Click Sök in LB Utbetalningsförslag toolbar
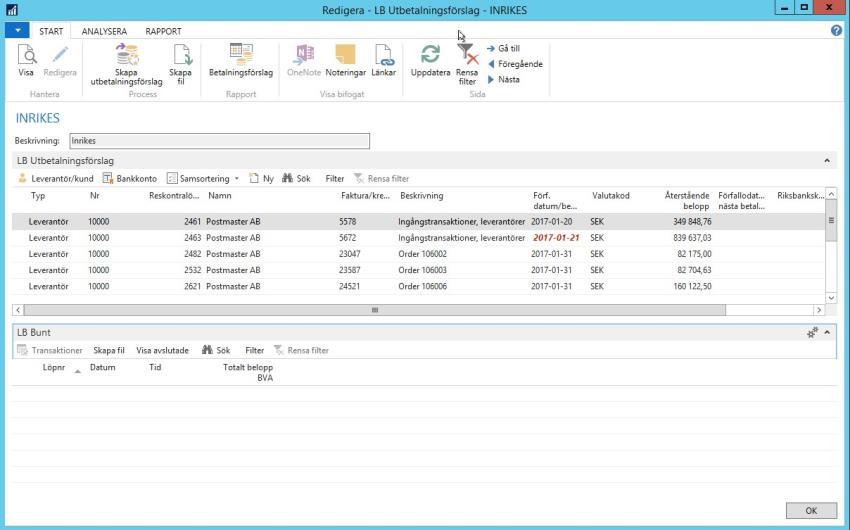This screenshot has width=850, height=530. (297, 178)
